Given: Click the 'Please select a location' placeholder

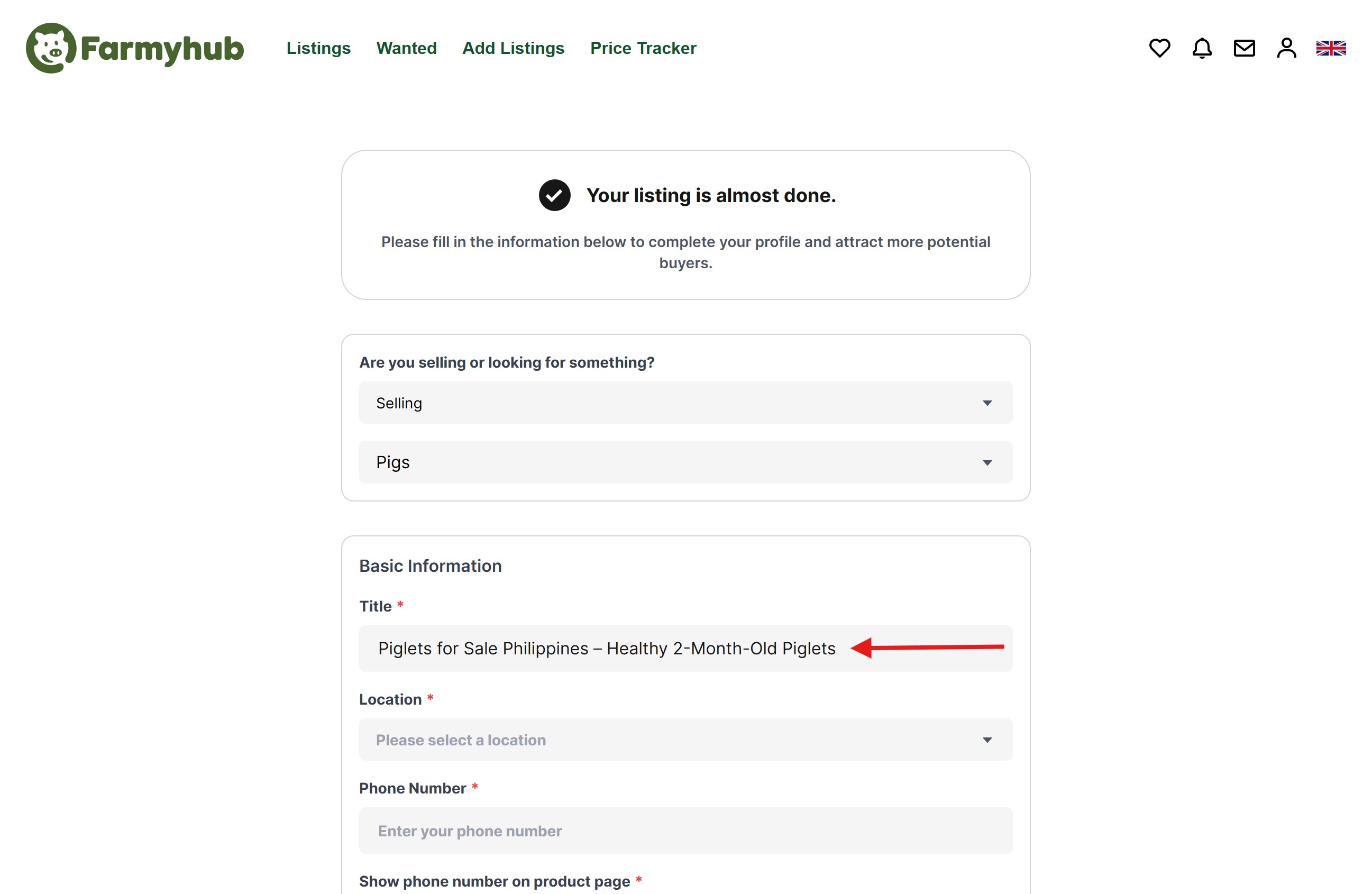Looking at the screenshot, I should coord(461,740).
